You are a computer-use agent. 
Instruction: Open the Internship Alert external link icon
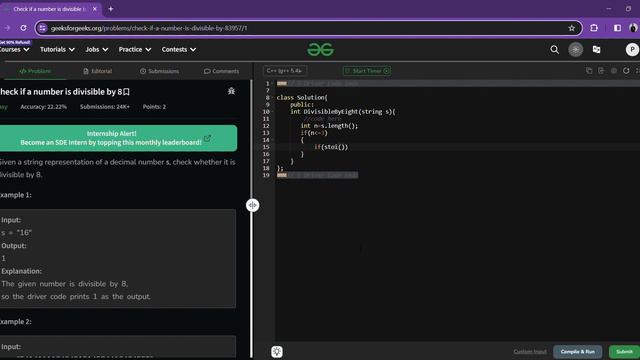point(207,138)
